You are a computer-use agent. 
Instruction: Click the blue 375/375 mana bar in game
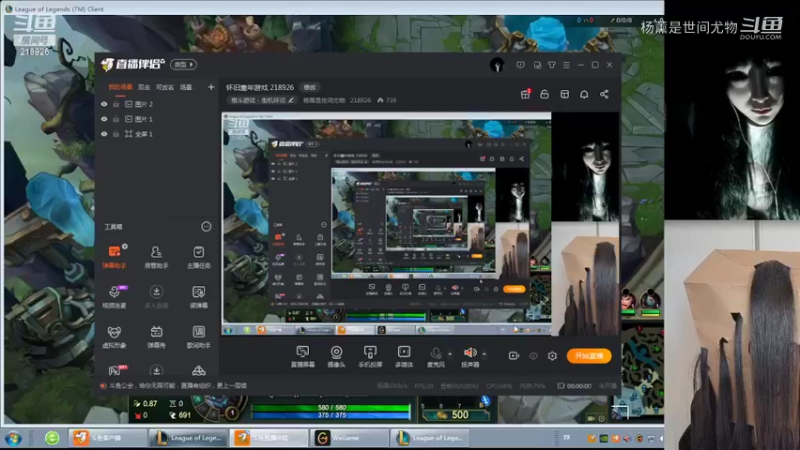click(x=331, y=415)
